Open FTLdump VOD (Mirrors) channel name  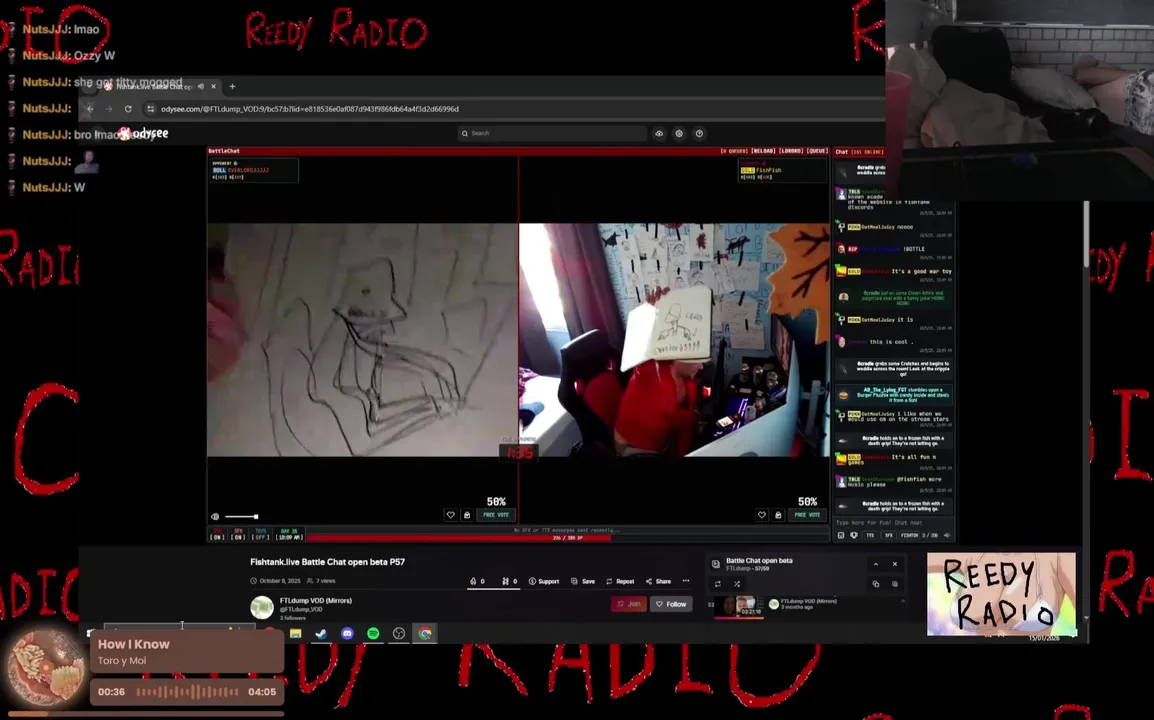(316, 601)
